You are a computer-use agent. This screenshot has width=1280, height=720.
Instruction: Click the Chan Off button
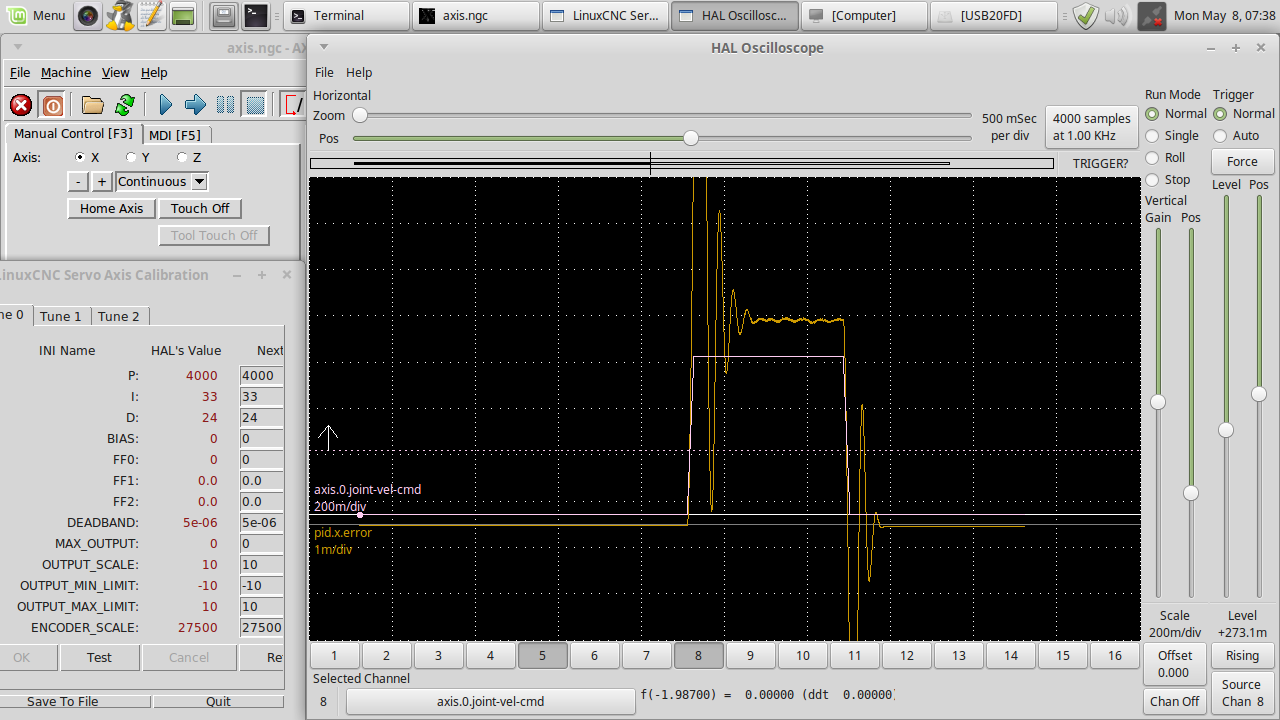click(x=1175, y=701)
